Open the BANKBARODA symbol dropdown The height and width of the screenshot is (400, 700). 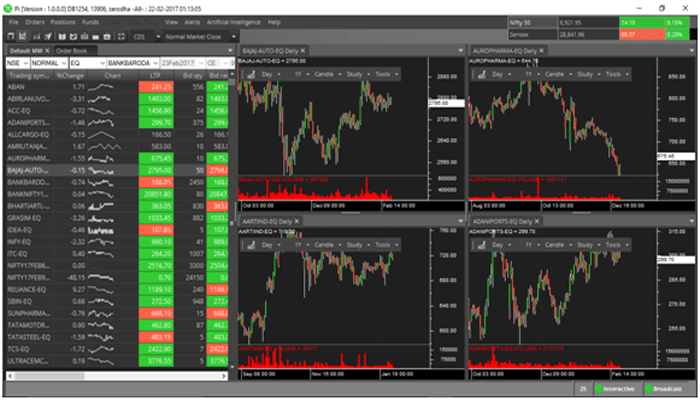pos(155,63)
